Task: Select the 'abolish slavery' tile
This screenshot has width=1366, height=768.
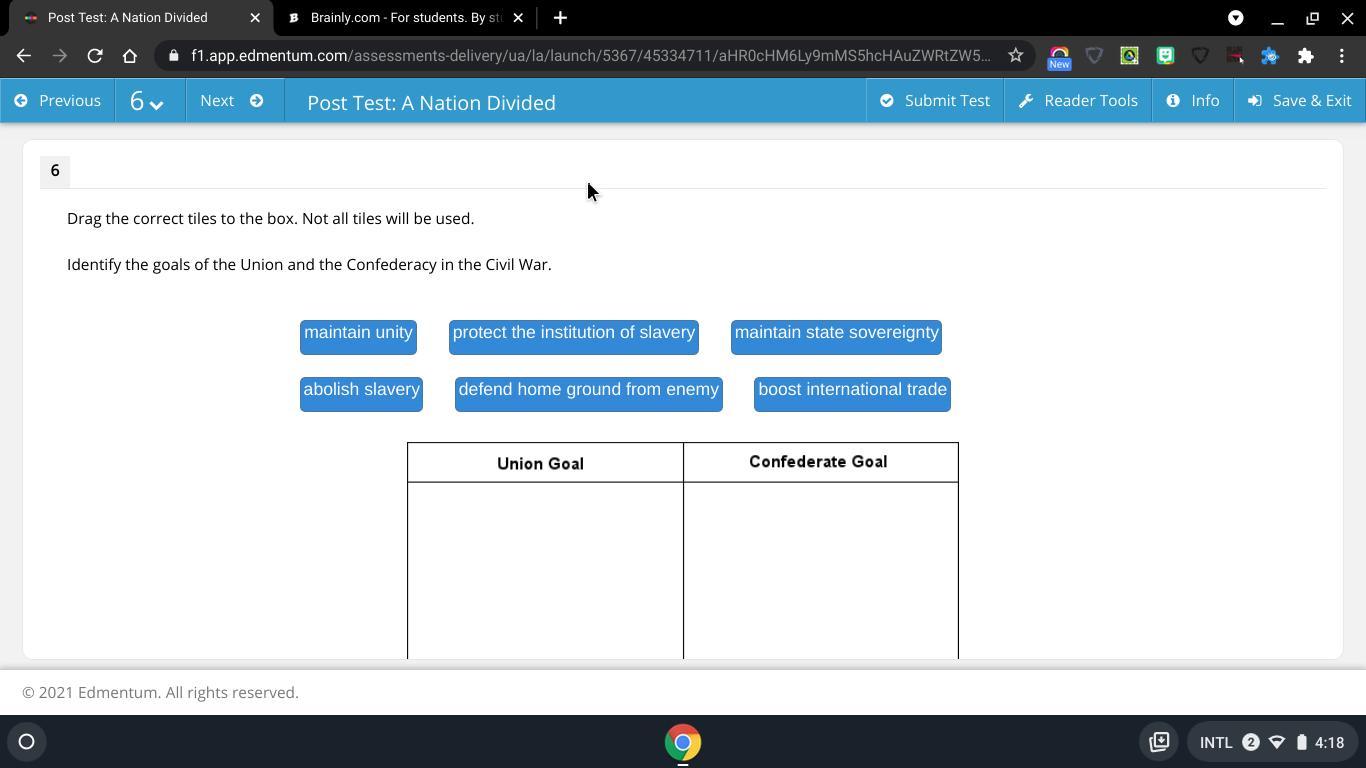Action: [x=361, y=393]
